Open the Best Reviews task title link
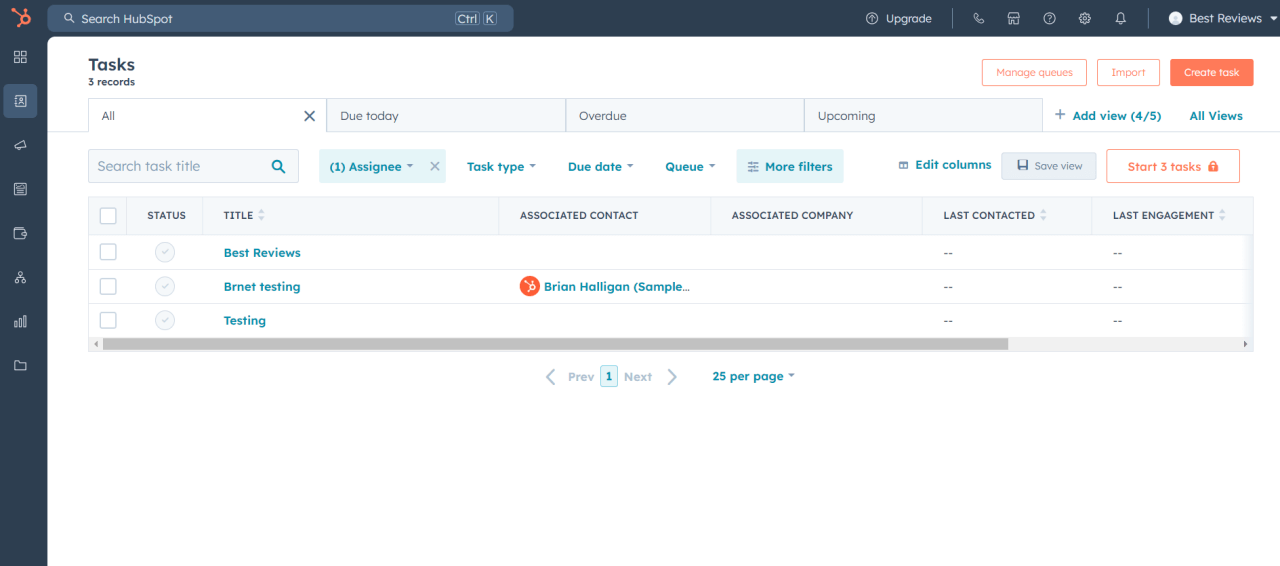The height and width of the screenshot is (566, 1280). coord(262,253)
